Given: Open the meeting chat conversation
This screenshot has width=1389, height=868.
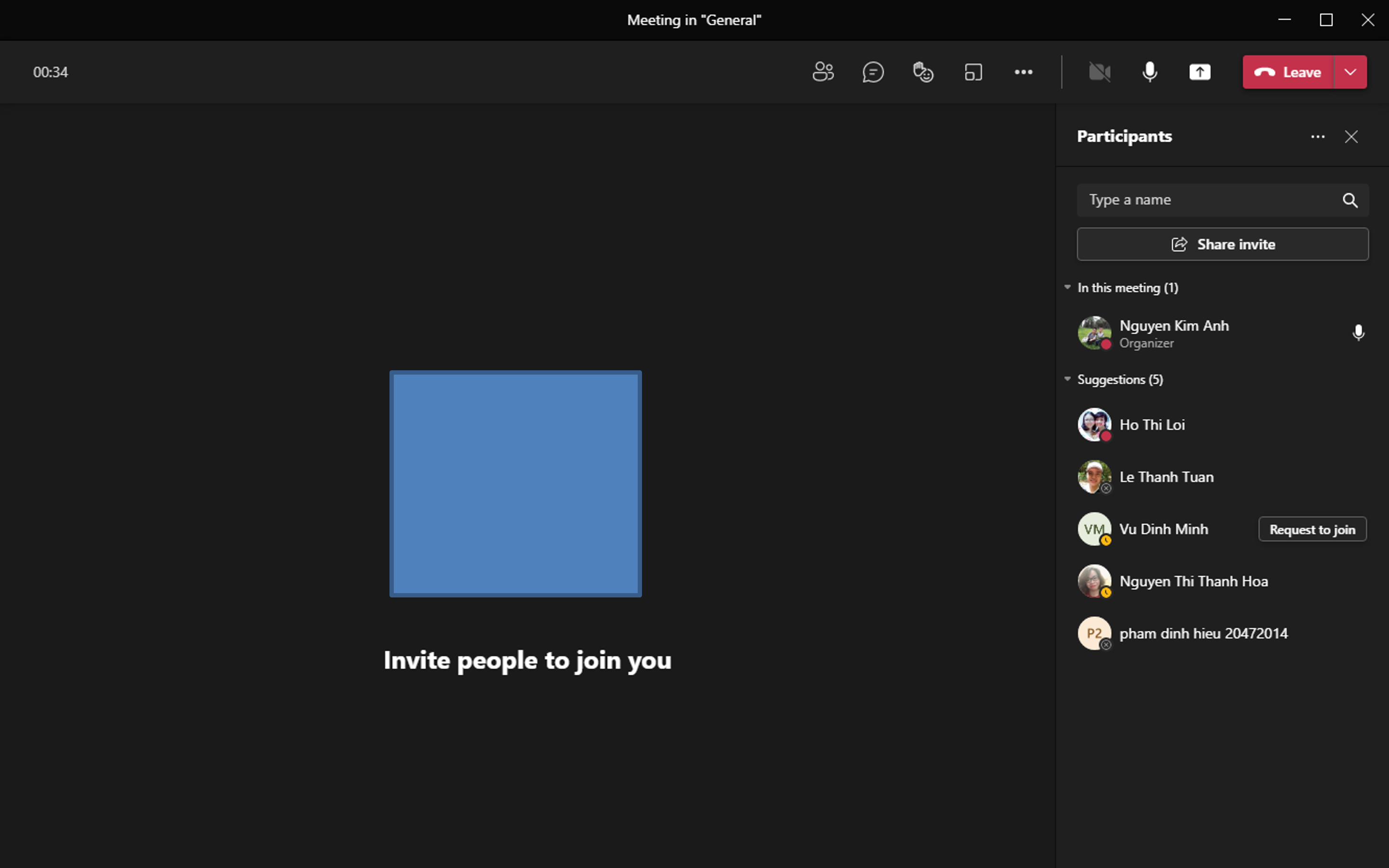Looking at the screenshot, I should (873, 72).
